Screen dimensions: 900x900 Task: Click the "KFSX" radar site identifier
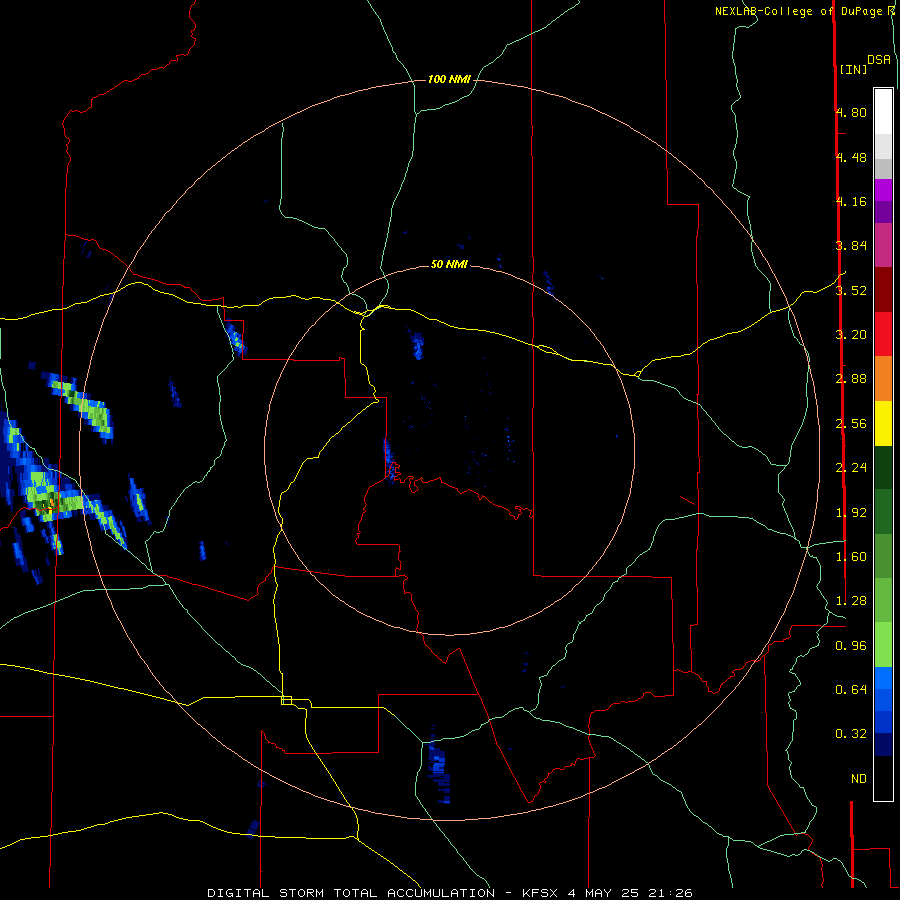click(x=540, y=893)
